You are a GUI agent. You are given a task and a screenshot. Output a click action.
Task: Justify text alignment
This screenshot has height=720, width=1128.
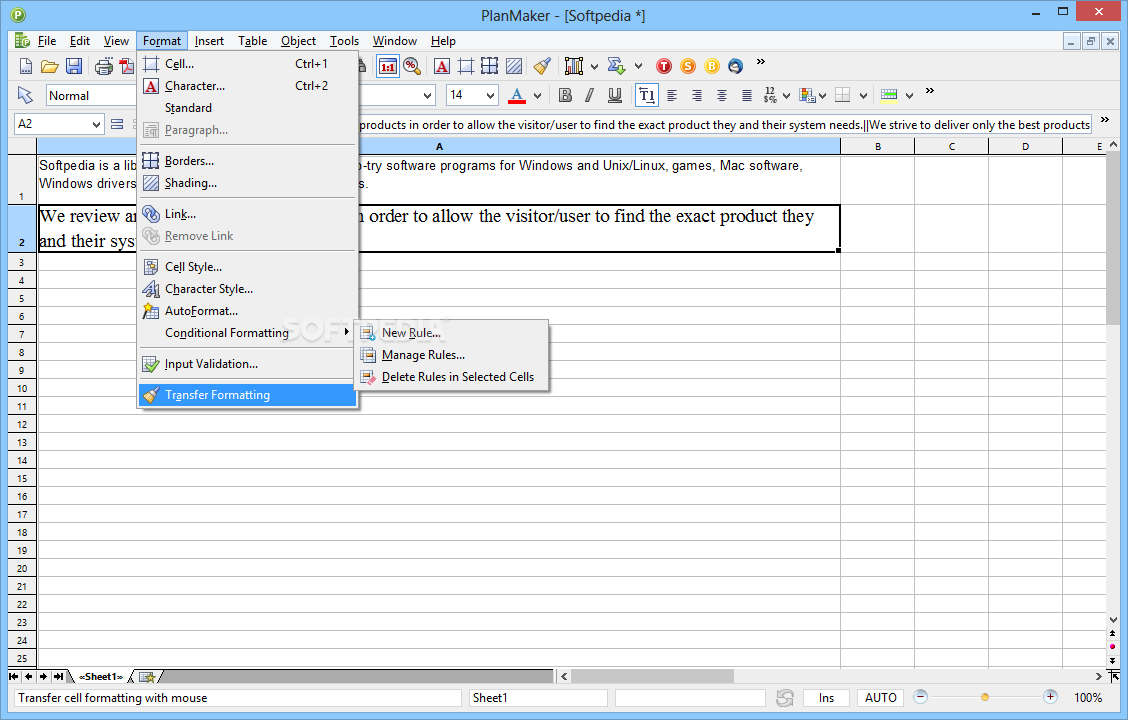point(747,95)
